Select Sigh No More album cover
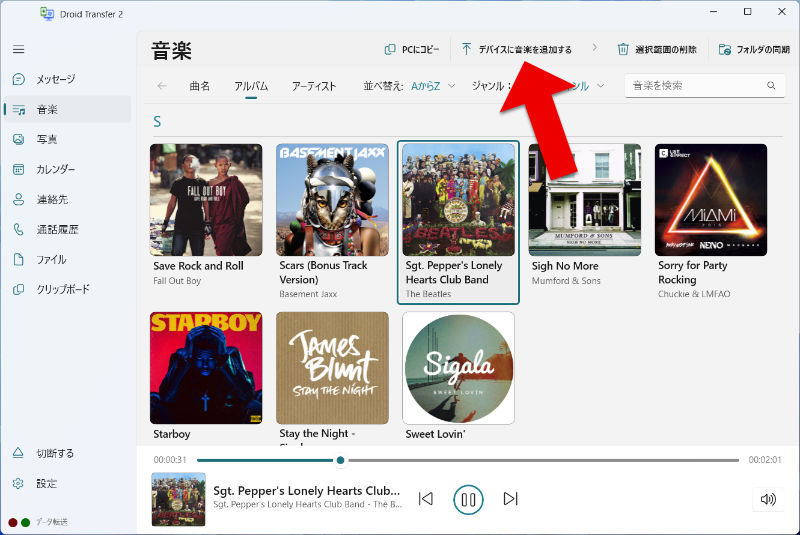Image resolution: width=800 pixels, height=535 pixels. tap(585, 200)
